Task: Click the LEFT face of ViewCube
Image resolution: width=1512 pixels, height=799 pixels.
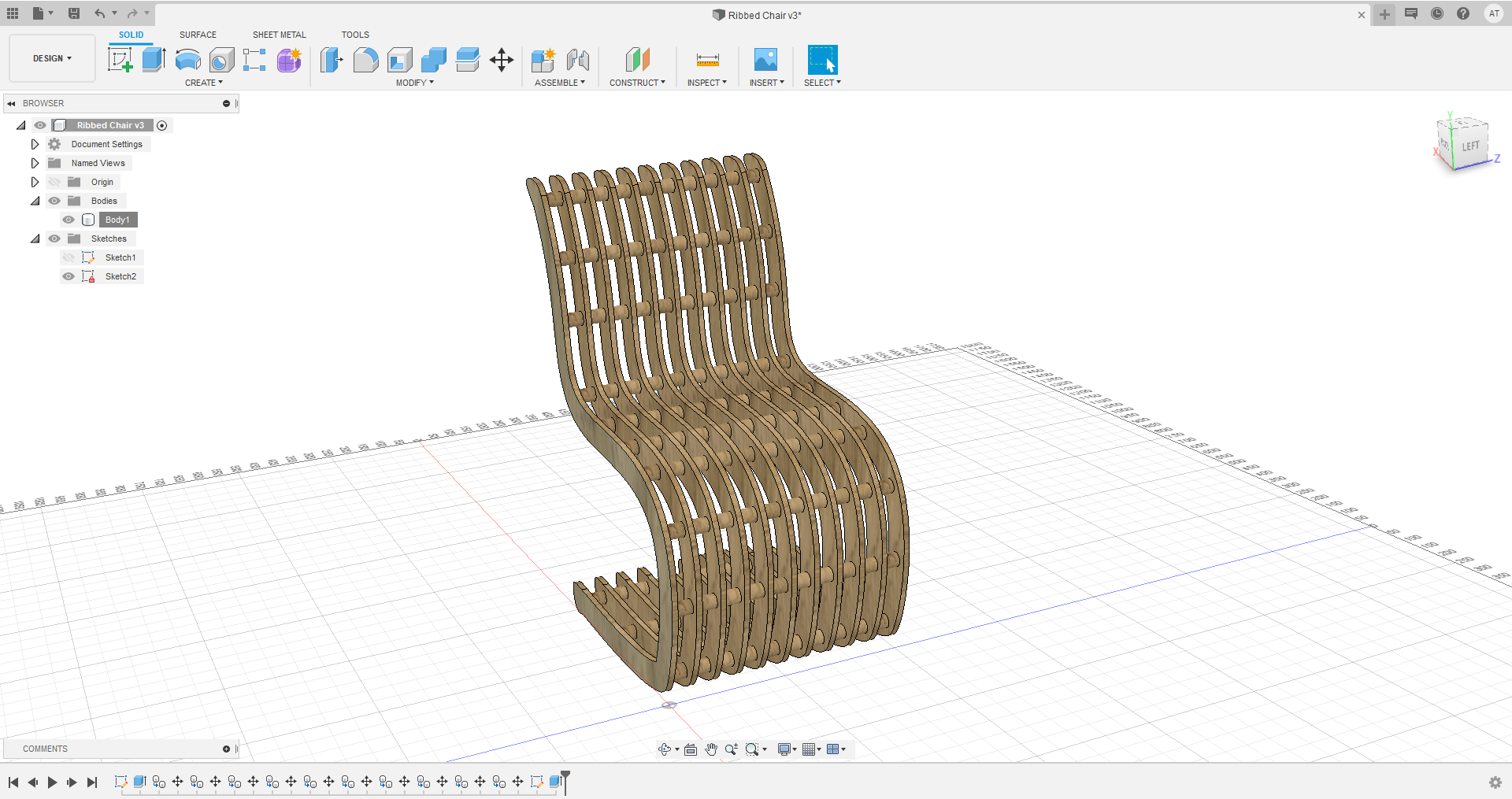Action: [1470, 146]
